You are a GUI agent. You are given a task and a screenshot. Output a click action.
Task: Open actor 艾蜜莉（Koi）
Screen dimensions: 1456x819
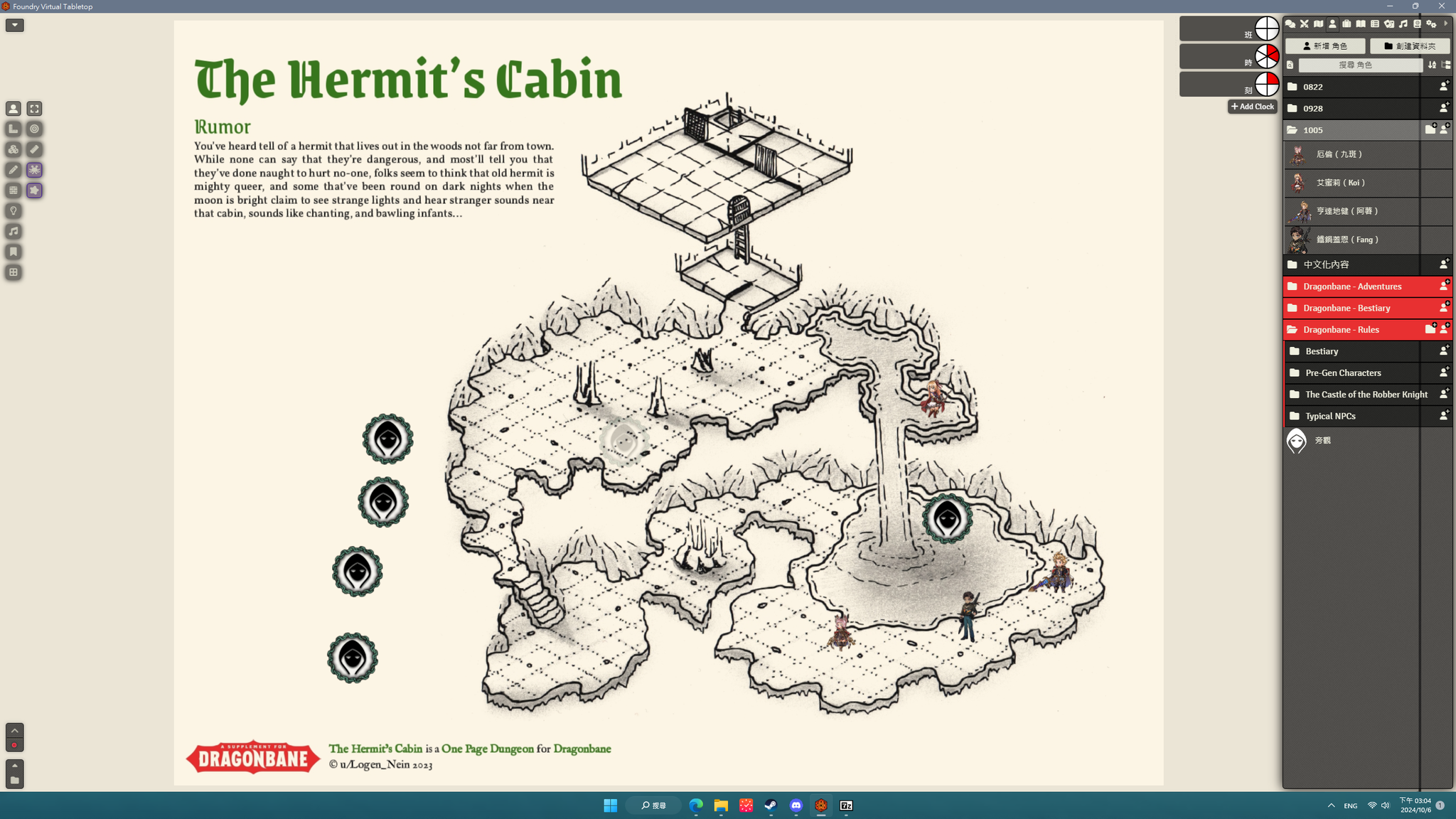[x=1368, y=183]
